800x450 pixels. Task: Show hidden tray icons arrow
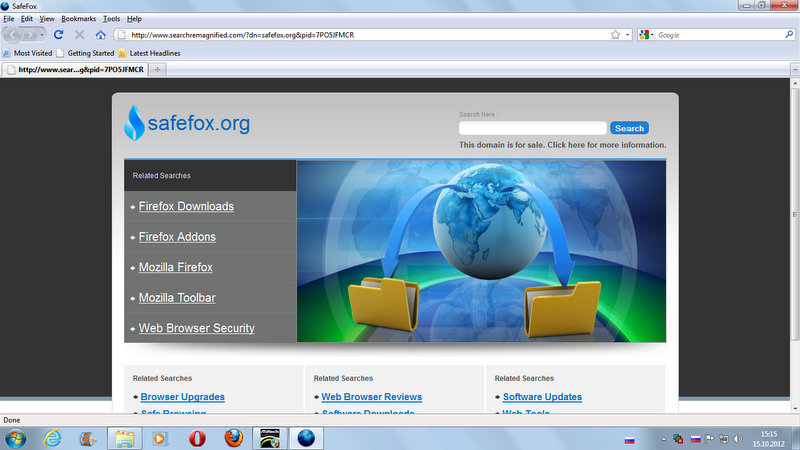tap(663, 439)
